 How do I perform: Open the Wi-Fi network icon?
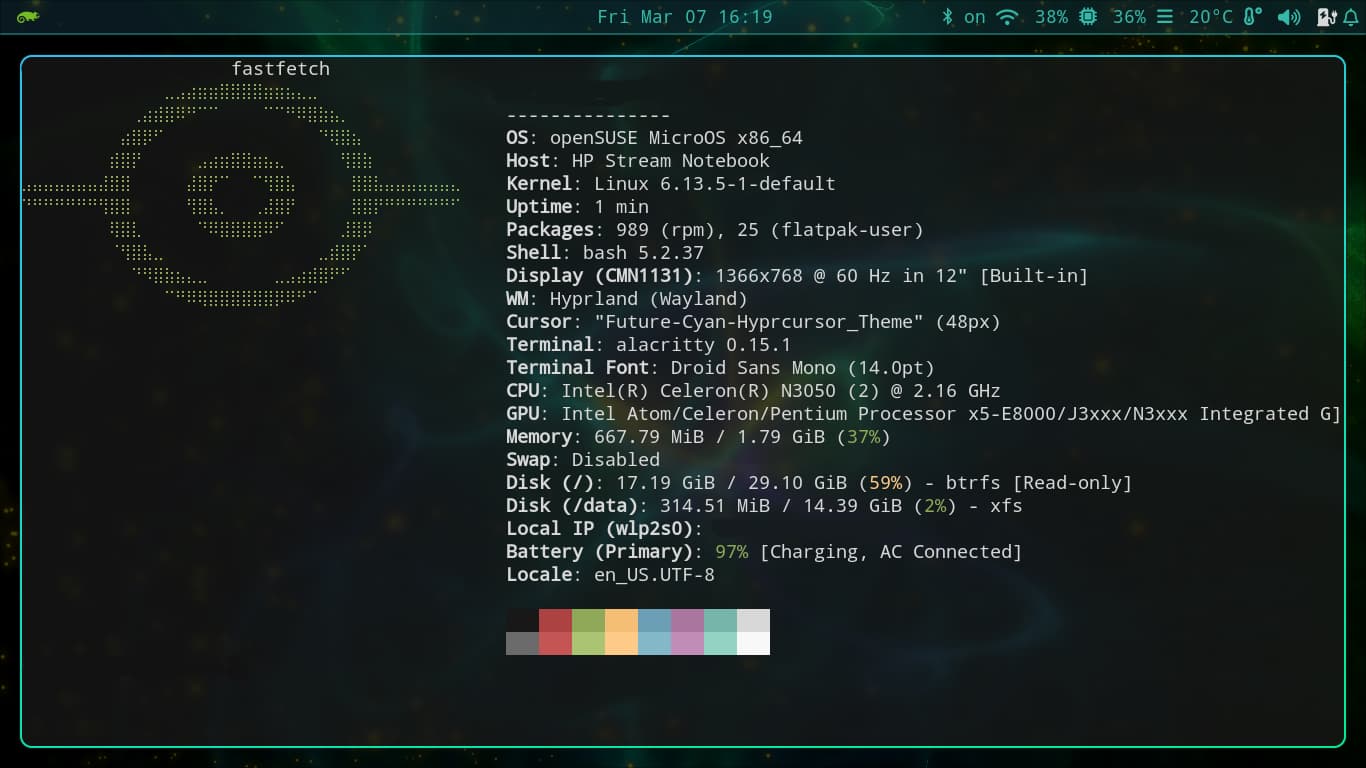(1007, 16)
